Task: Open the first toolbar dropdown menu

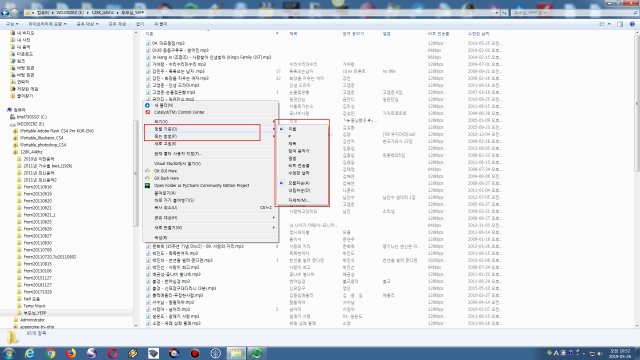Action: pyautogui.click(x=12, y=24)
